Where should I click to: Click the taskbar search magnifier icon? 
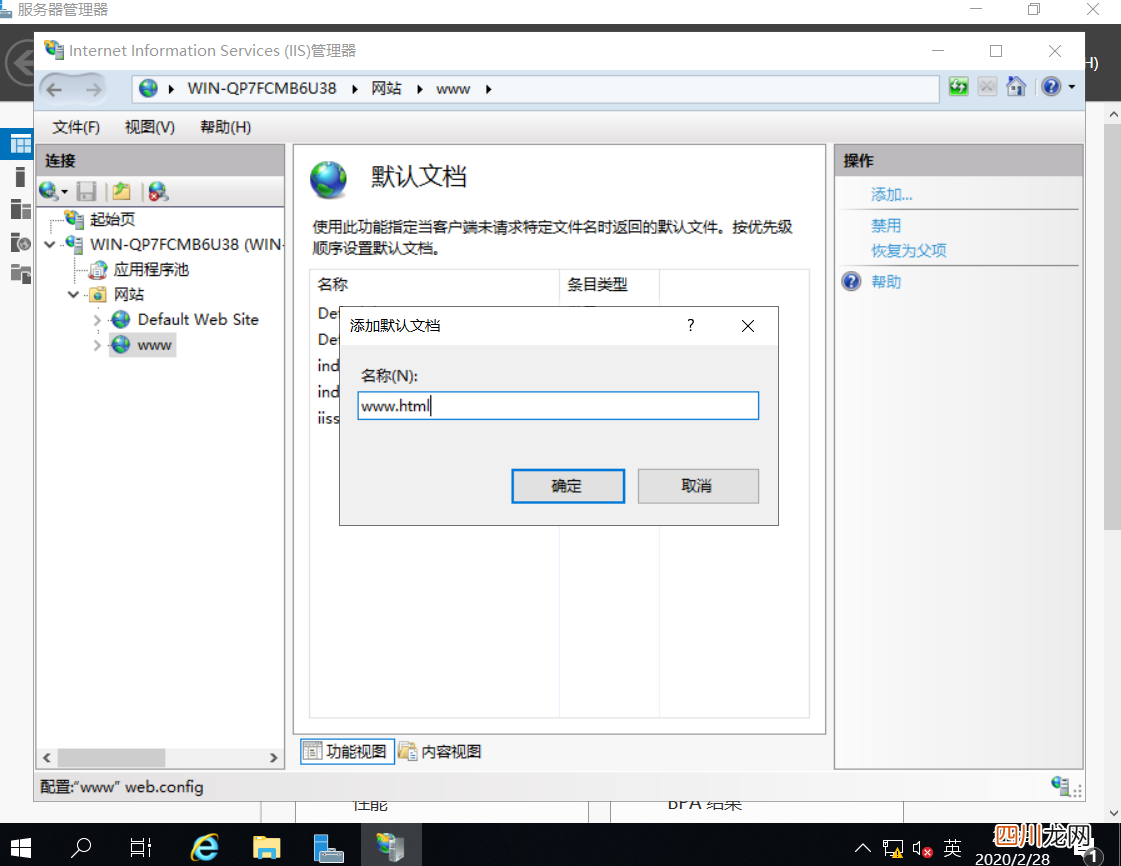81,848
